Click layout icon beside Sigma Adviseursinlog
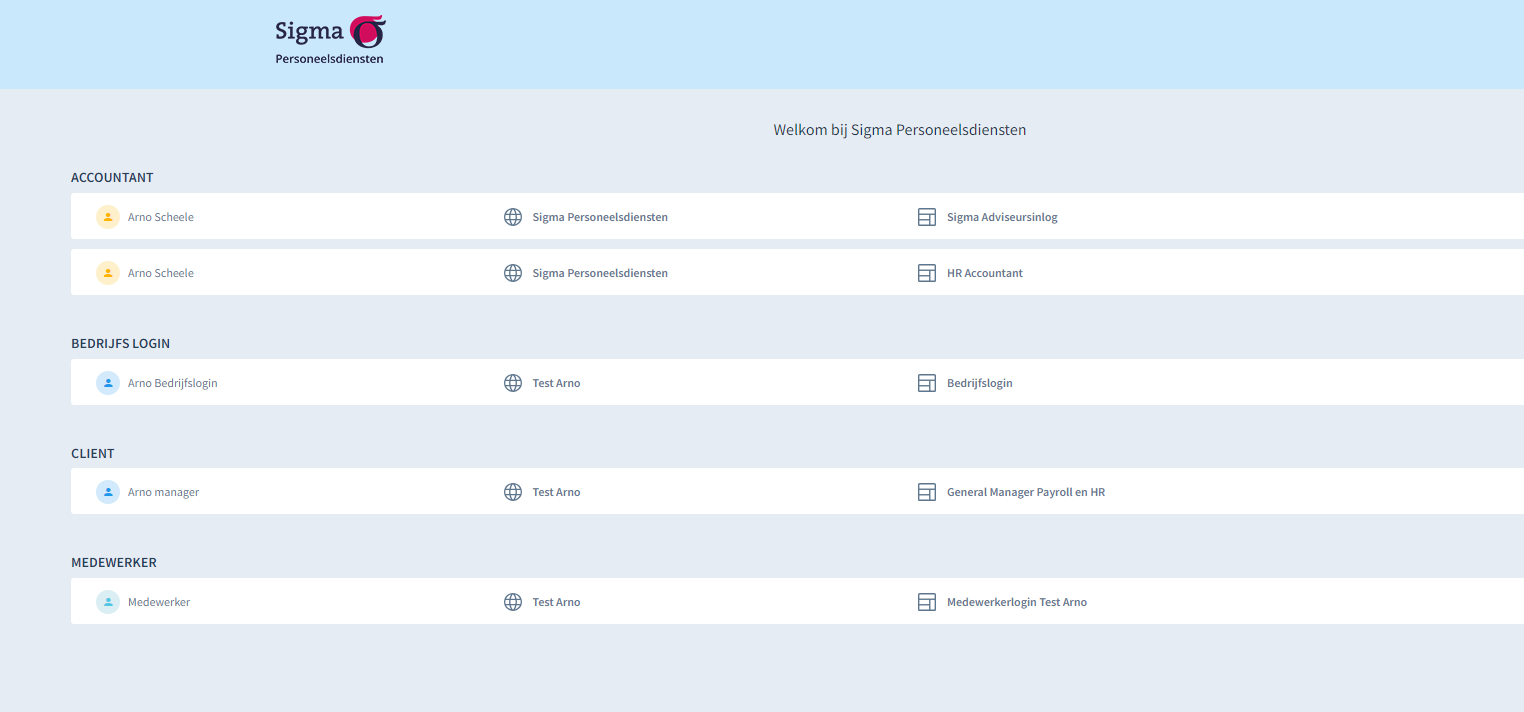Screen dimensions: 1524x712 coord(927,217)
